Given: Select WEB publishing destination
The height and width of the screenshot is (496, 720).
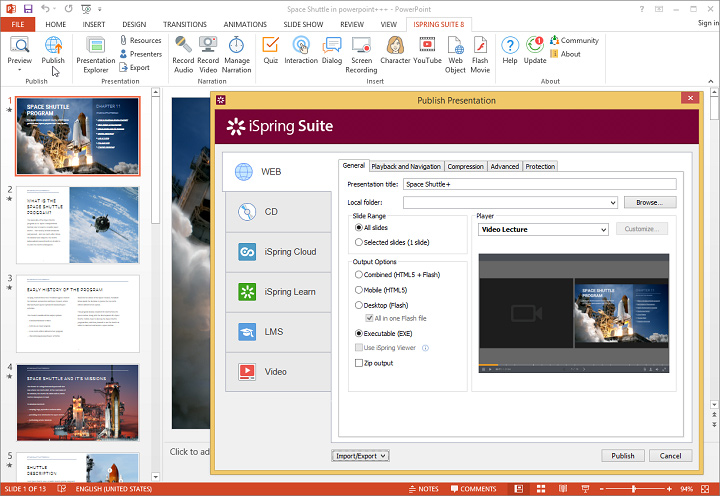Looking at the screenshot, I should (x=278, y=172).
